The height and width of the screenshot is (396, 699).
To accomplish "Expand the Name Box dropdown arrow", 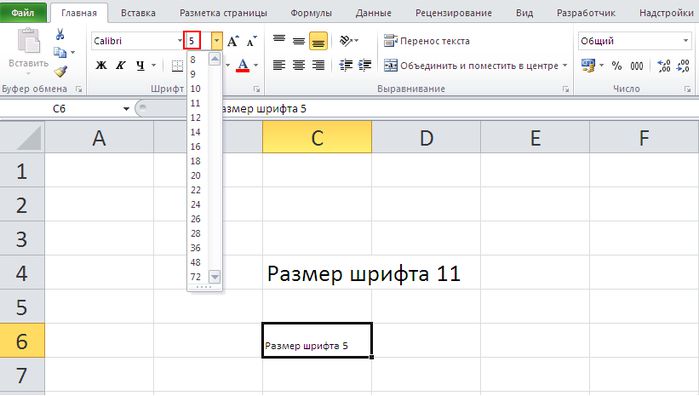I will 126,109.
